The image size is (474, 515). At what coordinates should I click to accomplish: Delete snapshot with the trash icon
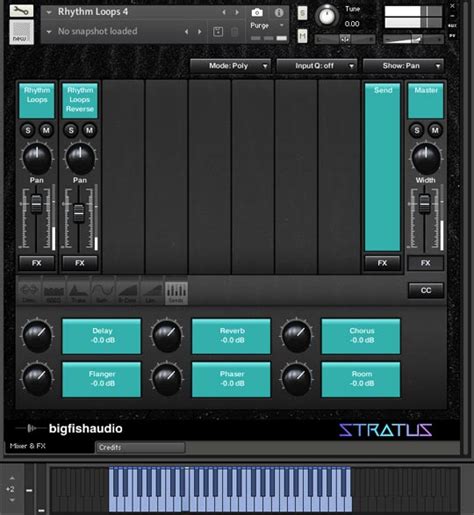click(235, 32)
